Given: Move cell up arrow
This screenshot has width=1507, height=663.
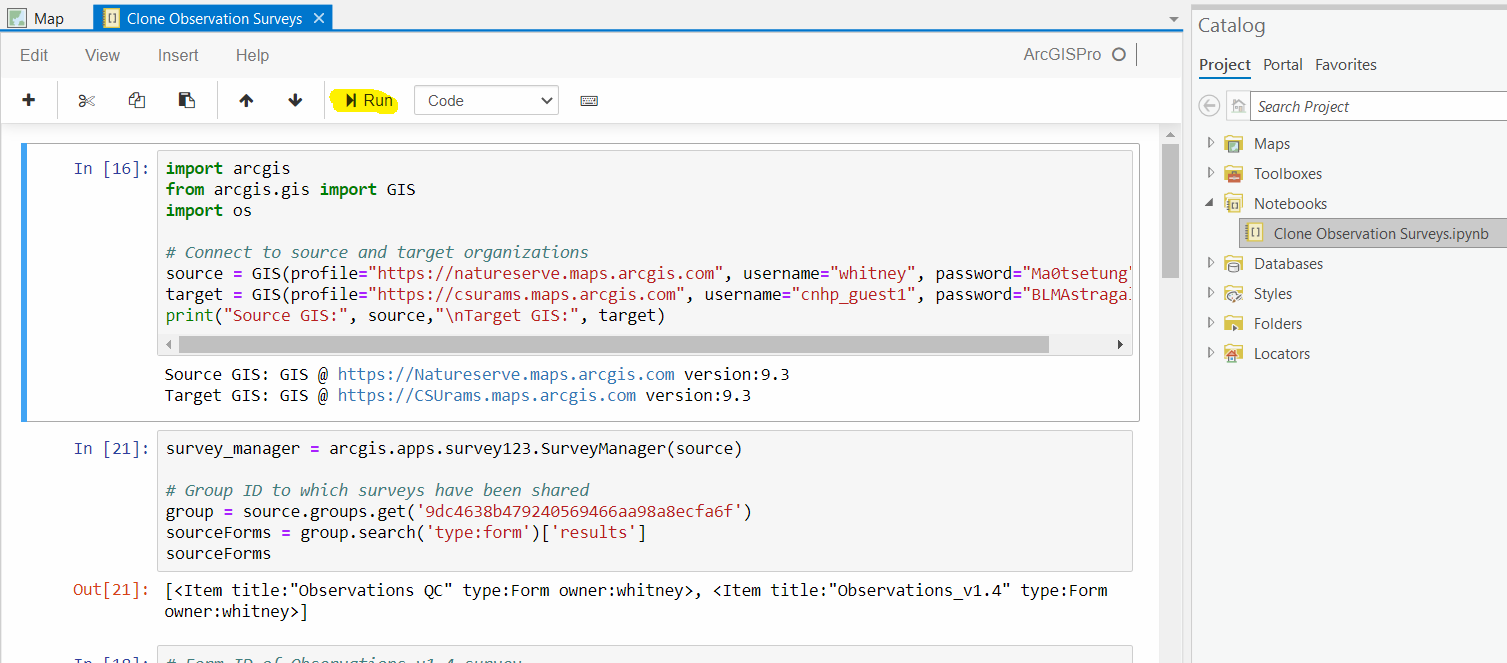Looking at the screenshot, I should pos(246,100).
